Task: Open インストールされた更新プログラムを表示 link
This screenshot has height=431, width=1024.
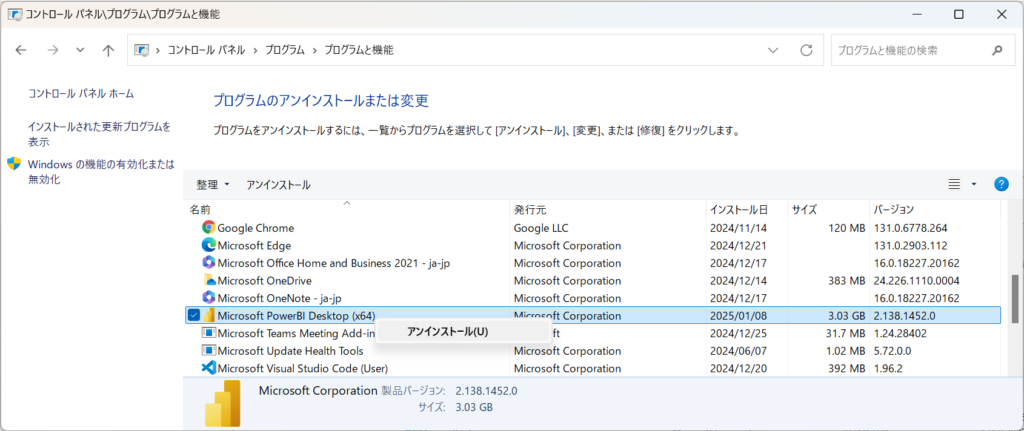Action: click(99, 134)
